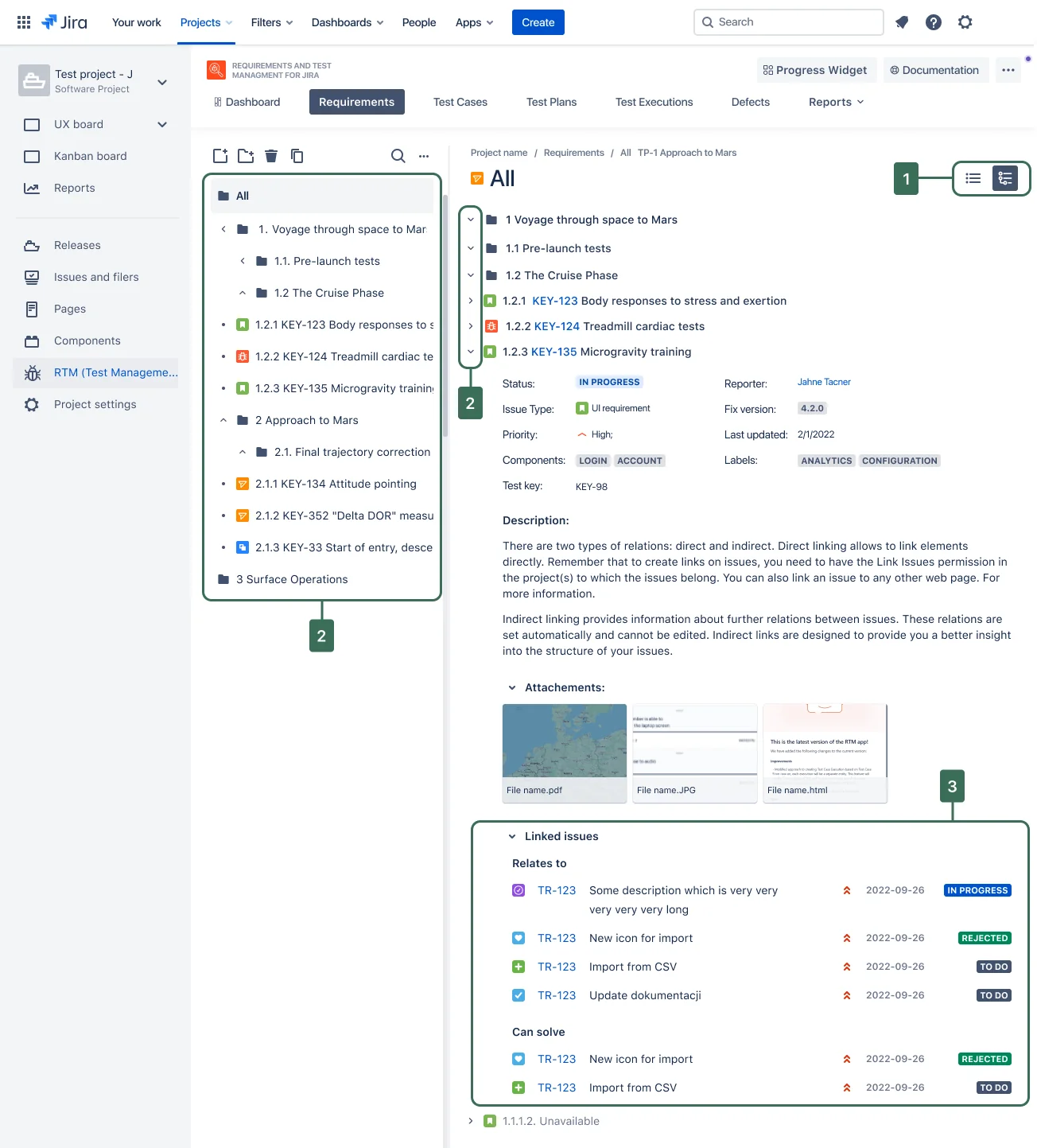Open the Test Plans tab

tap(551, 102)
